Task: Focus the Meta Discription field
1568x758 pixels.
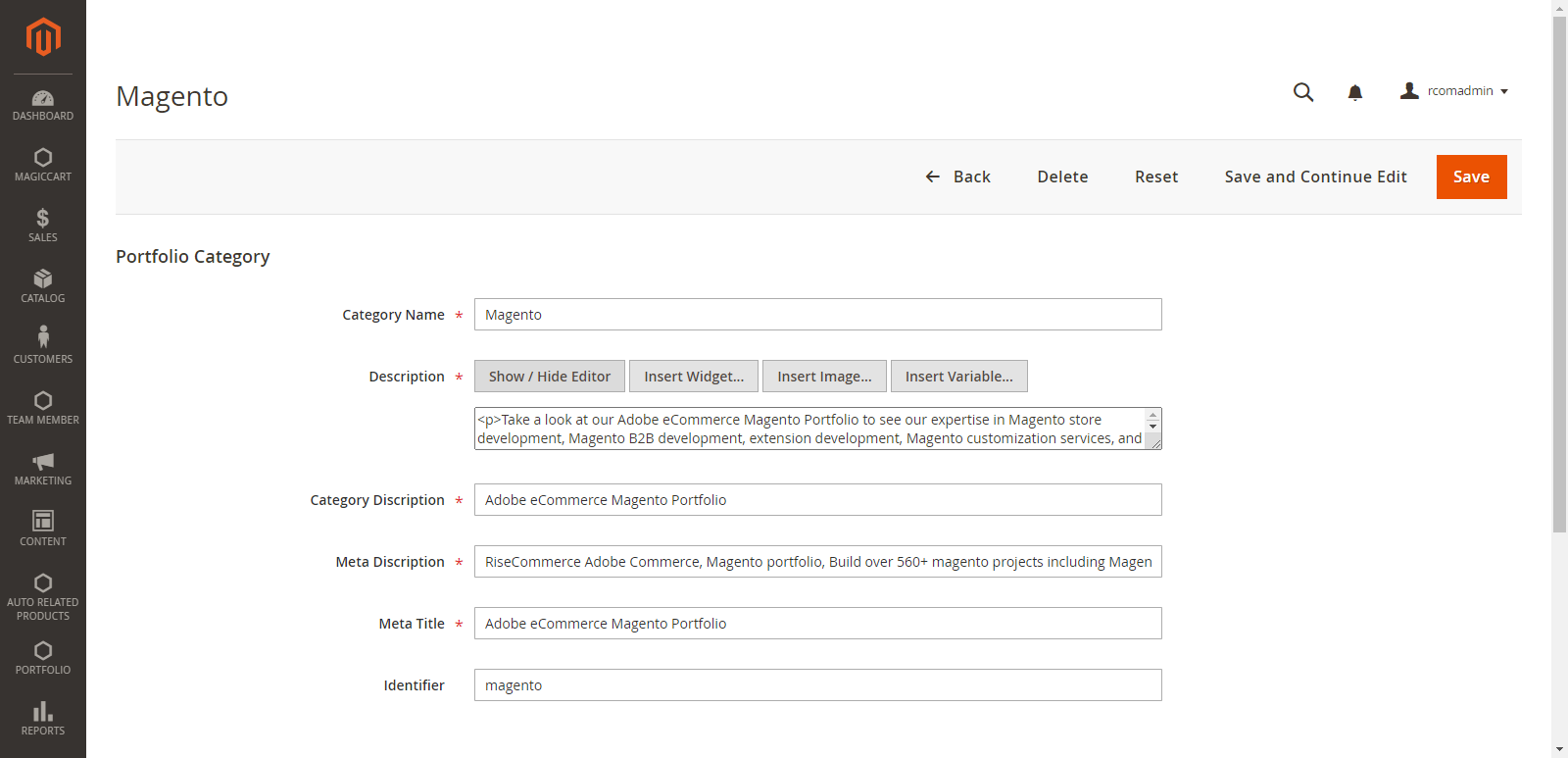Action: [x=818, y=562]
